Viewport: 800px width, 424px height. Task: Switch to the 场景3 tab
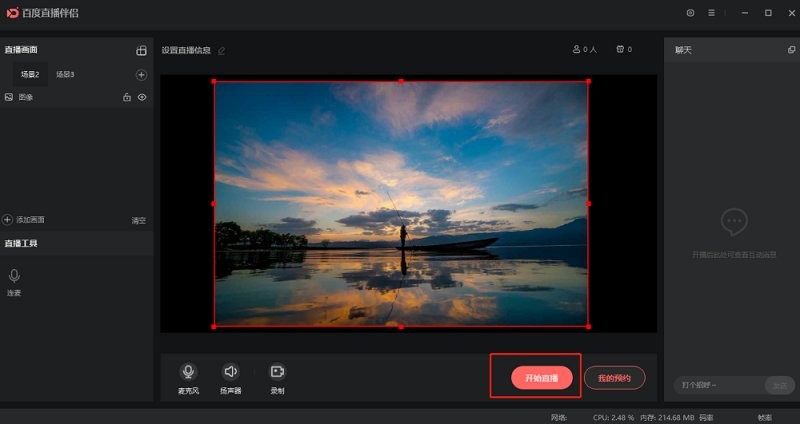click(65, 75)
